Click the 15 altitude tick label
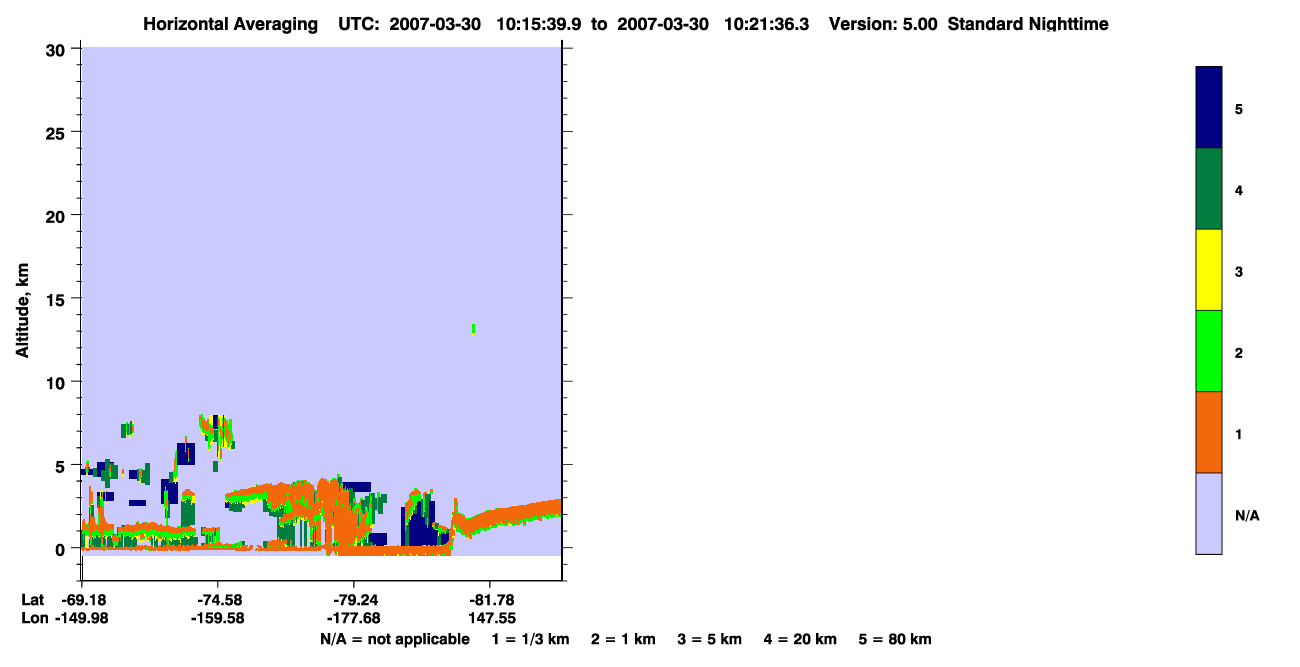1300x667 pixels. pyautogui.click(x=58, y=299)
